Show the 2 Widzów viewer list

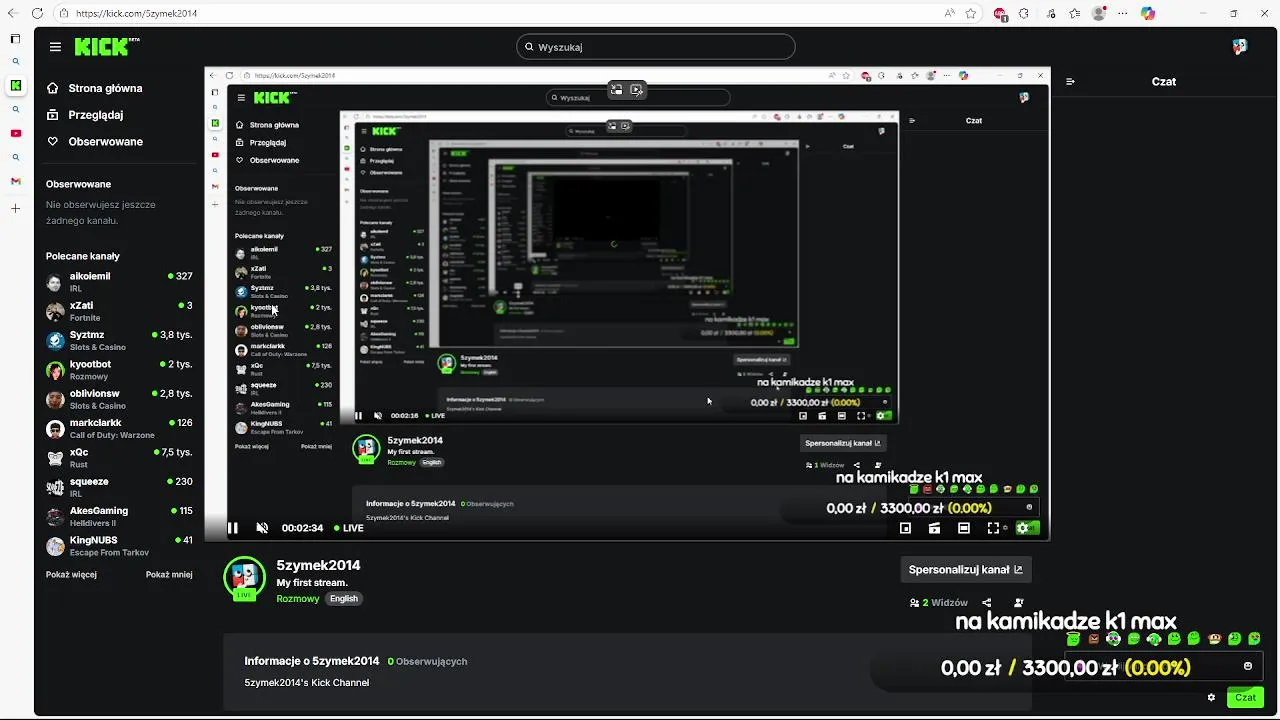[939, 603]
